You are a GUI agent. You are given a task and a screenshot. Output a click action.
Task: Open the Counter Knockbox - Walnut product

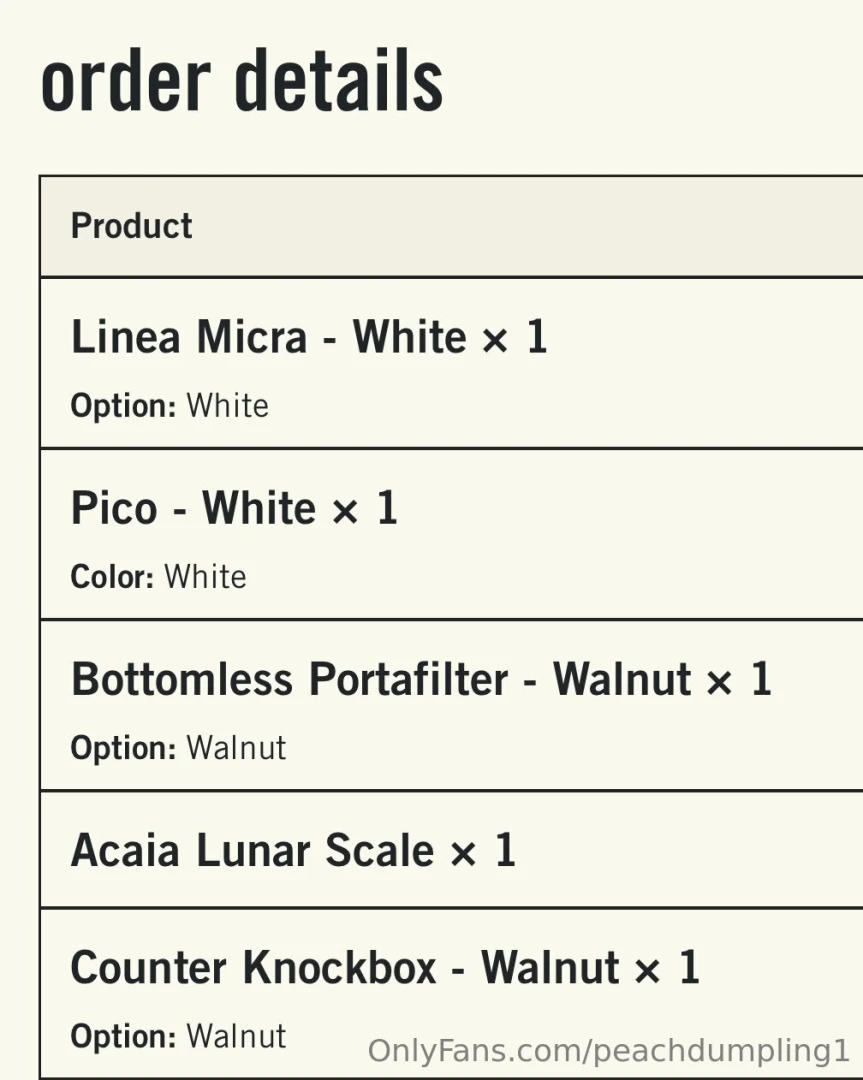[344, 968]
